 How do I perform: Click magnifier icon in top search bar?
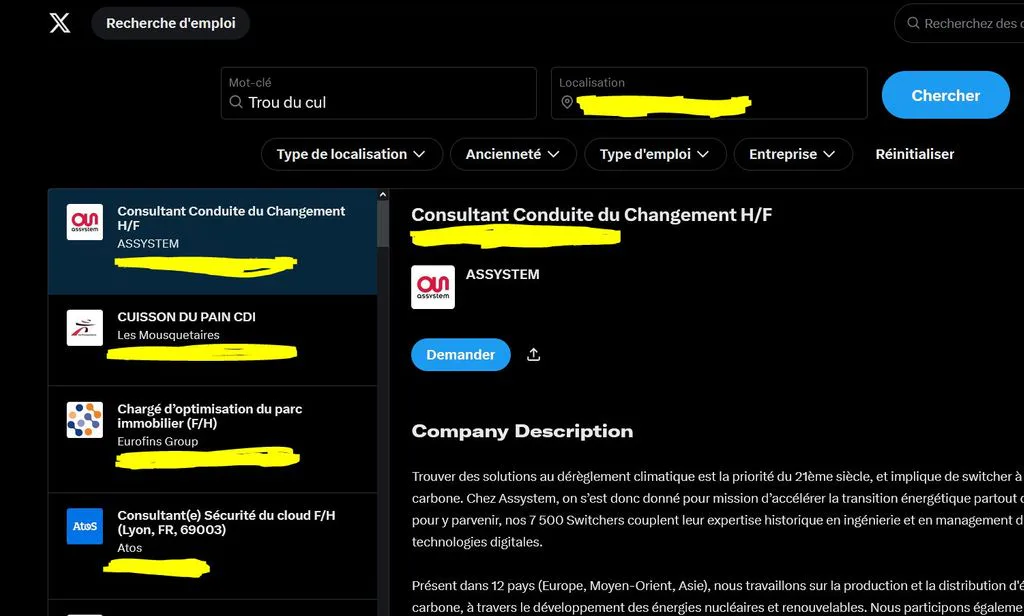[913, 23]
